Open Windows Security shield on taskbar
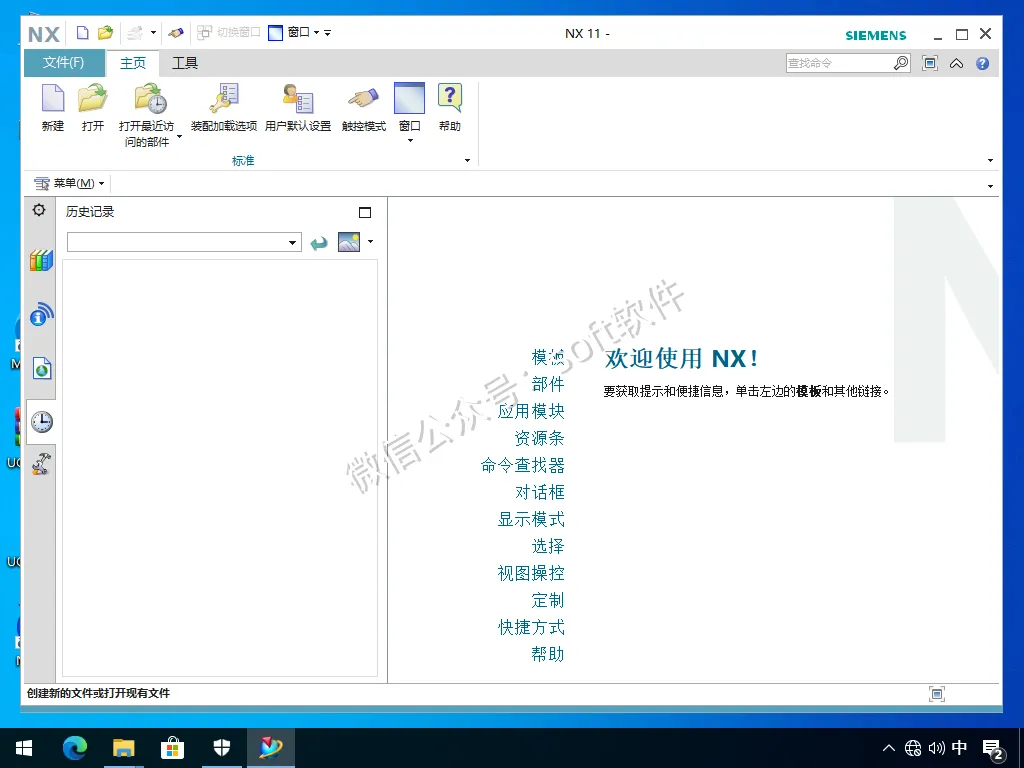The image size is (1024, 768). (221, 748)
